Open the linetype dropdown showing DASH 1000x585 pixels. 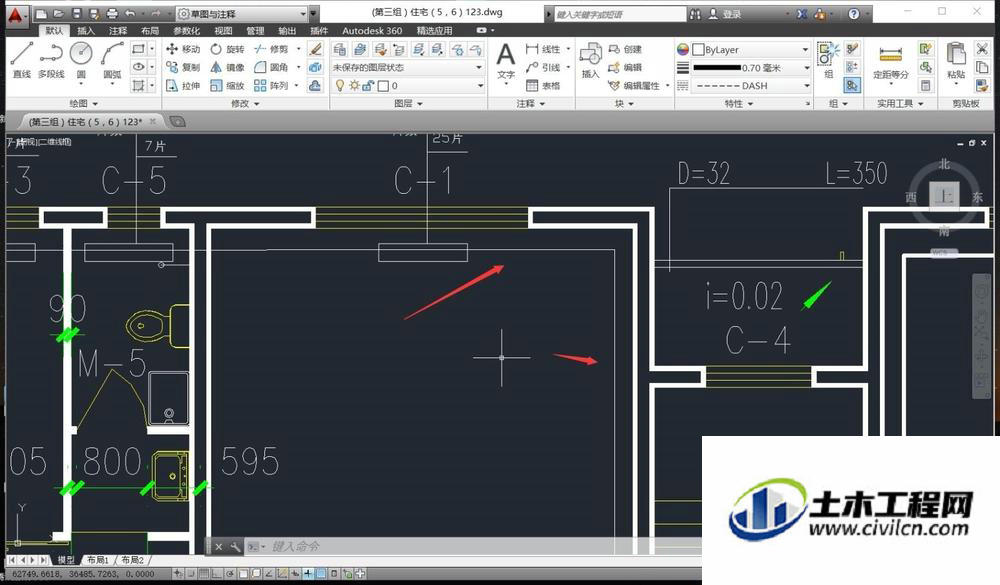click(751, 85)
